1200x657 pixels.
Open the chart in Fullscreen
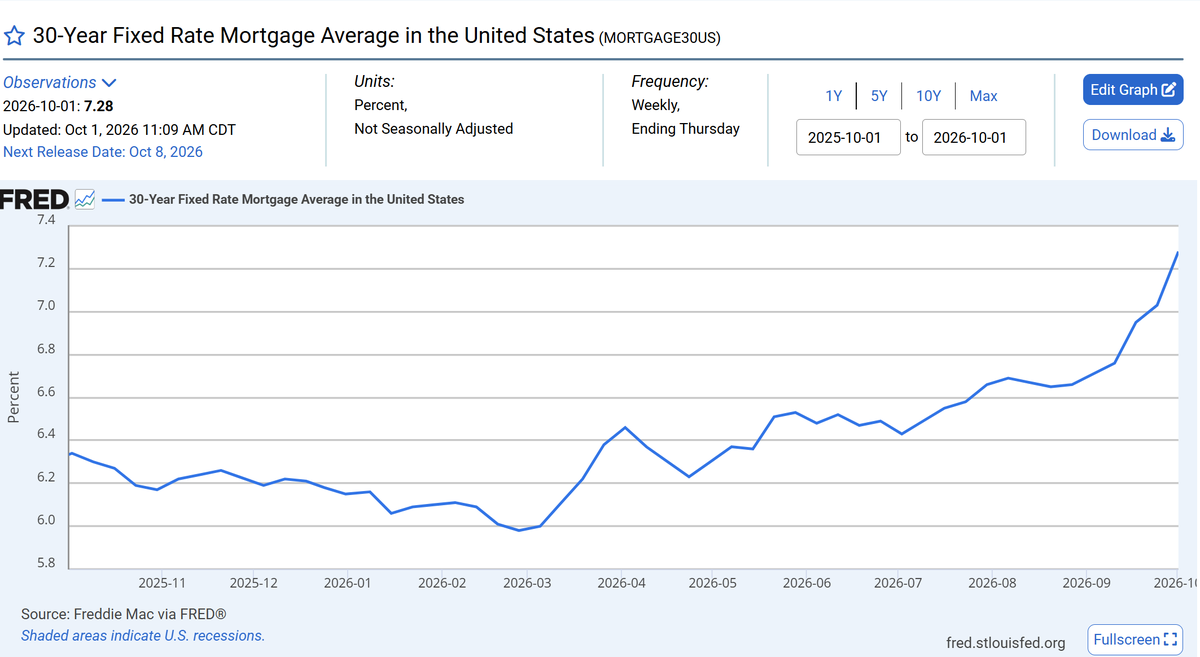coord(1135,639)
